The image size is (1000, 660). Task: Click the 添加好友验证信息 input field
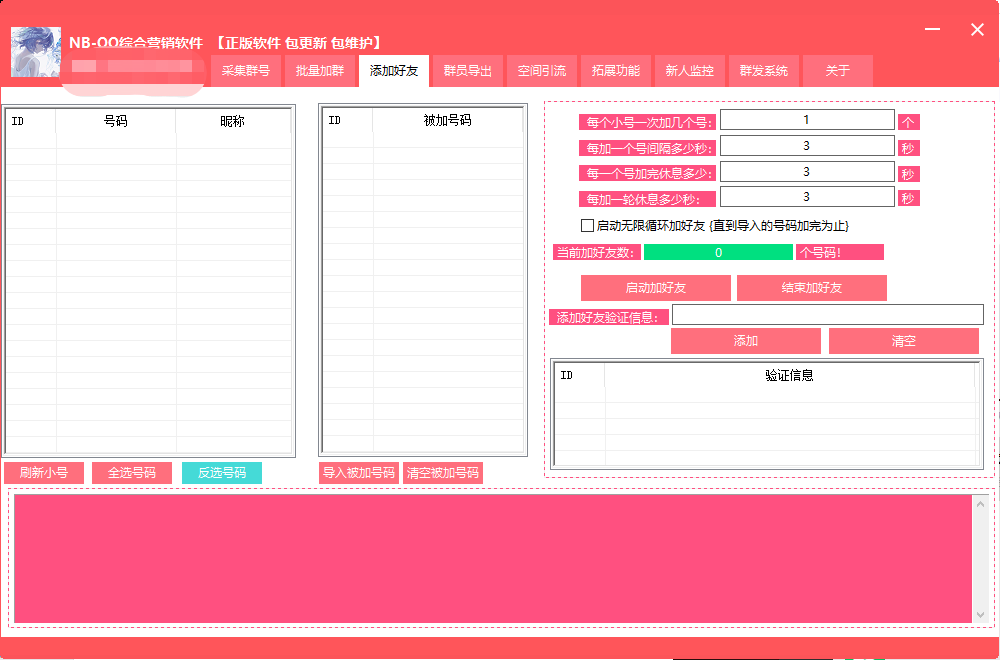[x=827, y=315]
